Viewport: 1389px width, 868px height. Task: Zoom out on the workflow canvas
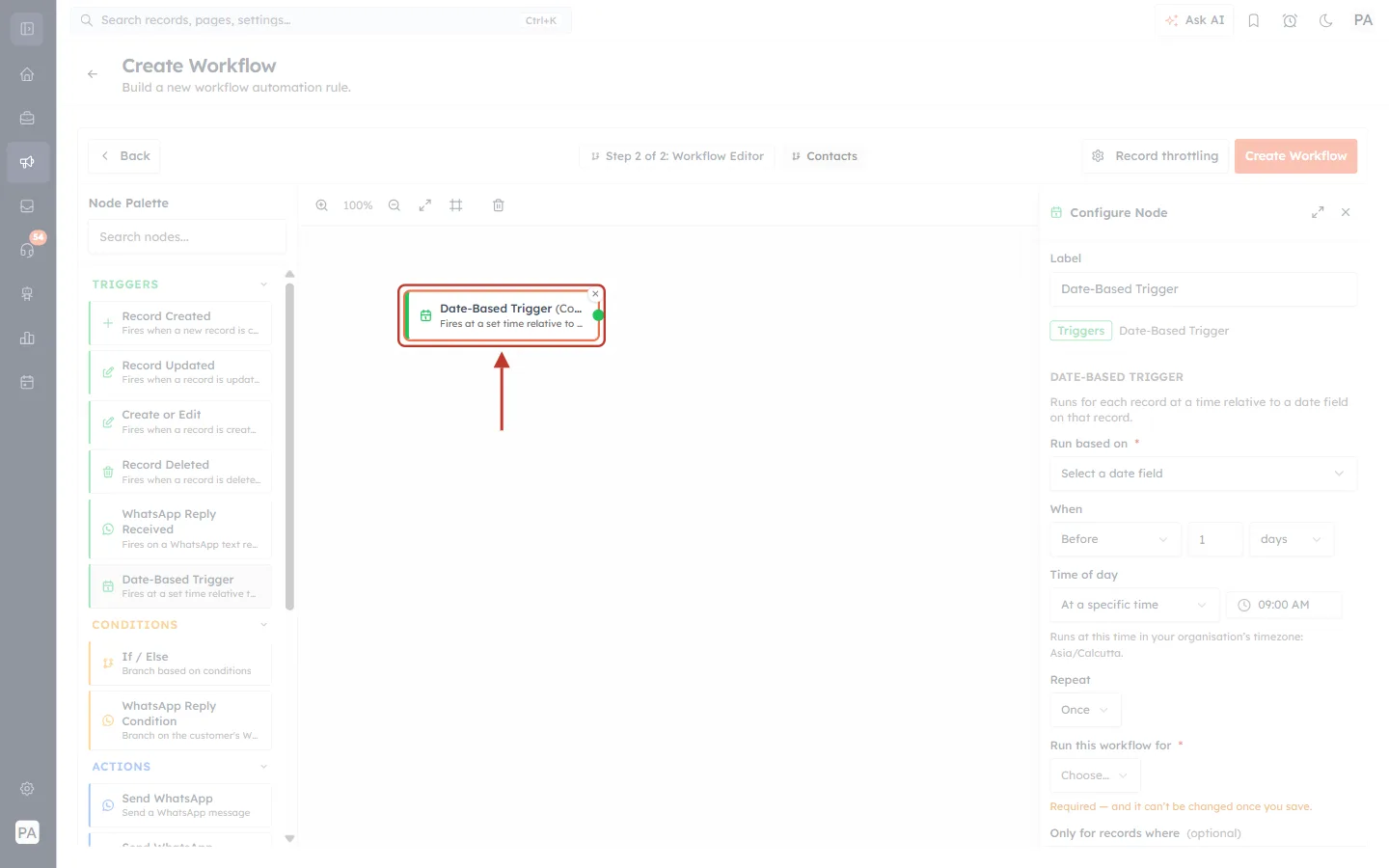coord(395,205)
